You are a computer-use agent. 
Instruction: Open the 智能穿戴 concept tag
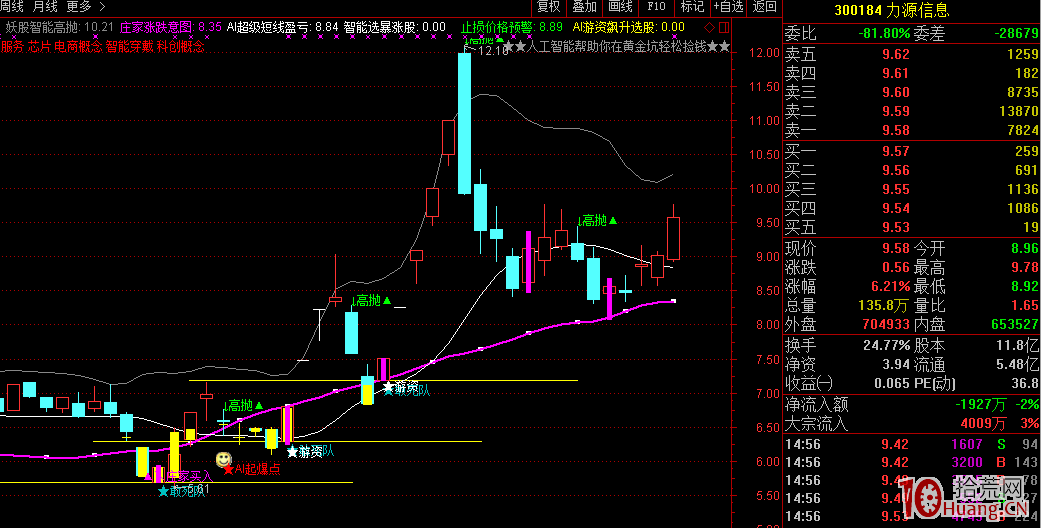[x=129, y=46]
